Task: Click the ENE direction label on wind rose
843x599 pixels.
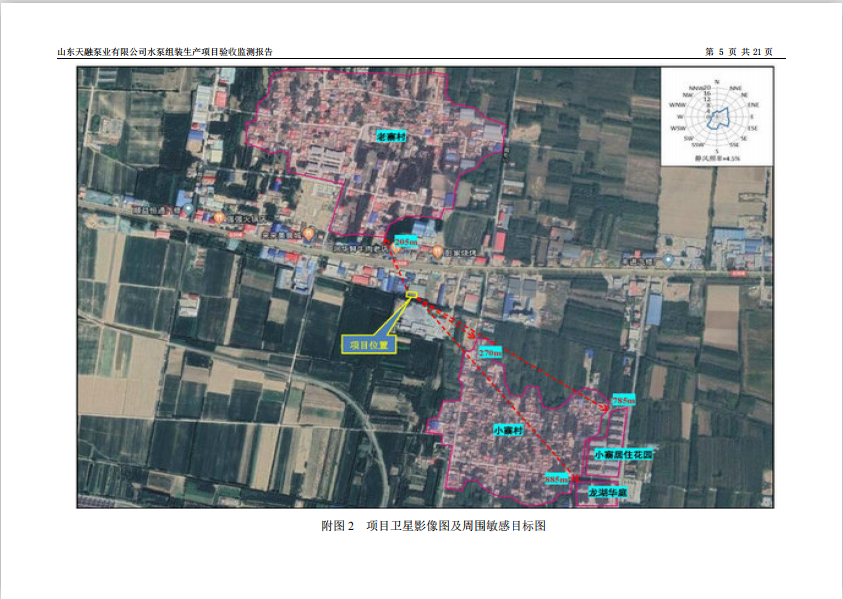Action: tap(753, 105)
